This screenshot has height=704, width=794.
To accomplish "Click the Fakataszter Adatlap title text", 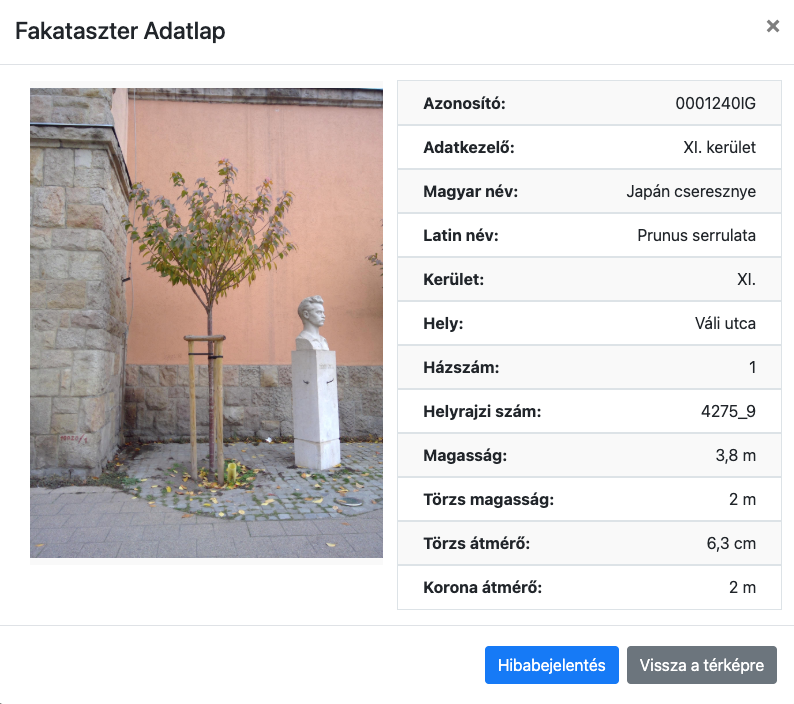I will tap(120, 31).
